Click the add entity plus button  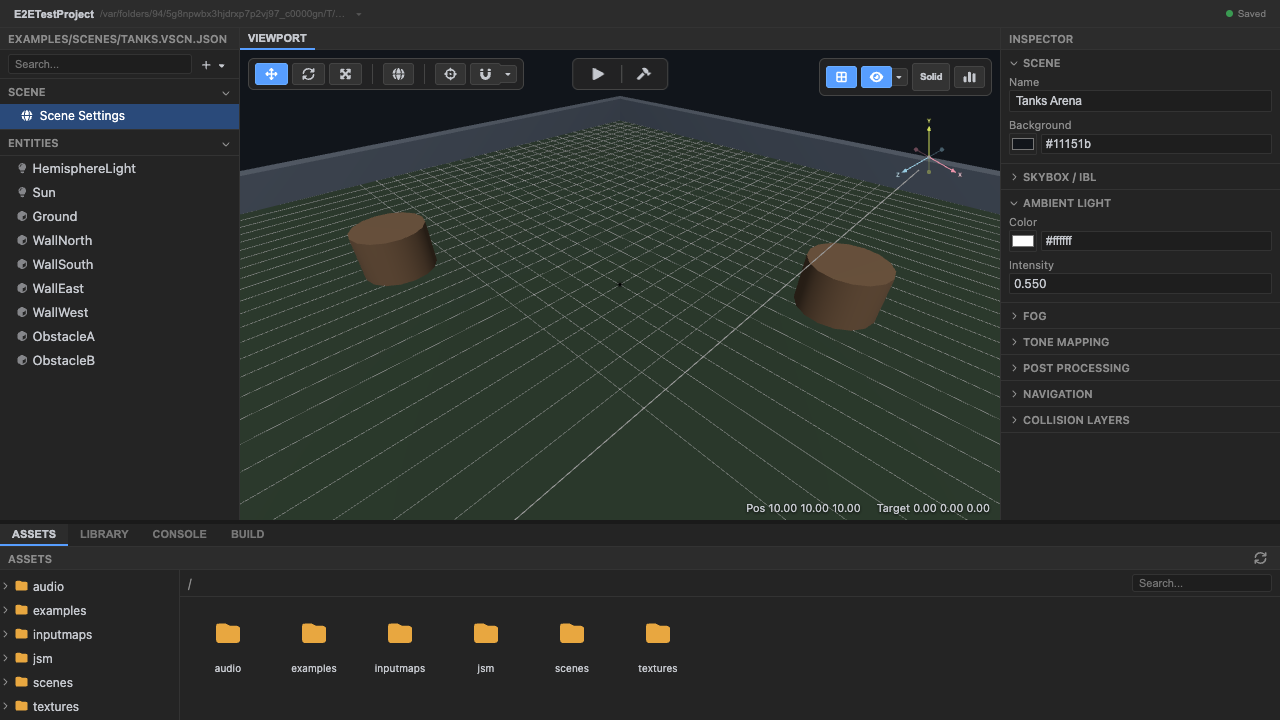tap(206, 65)
